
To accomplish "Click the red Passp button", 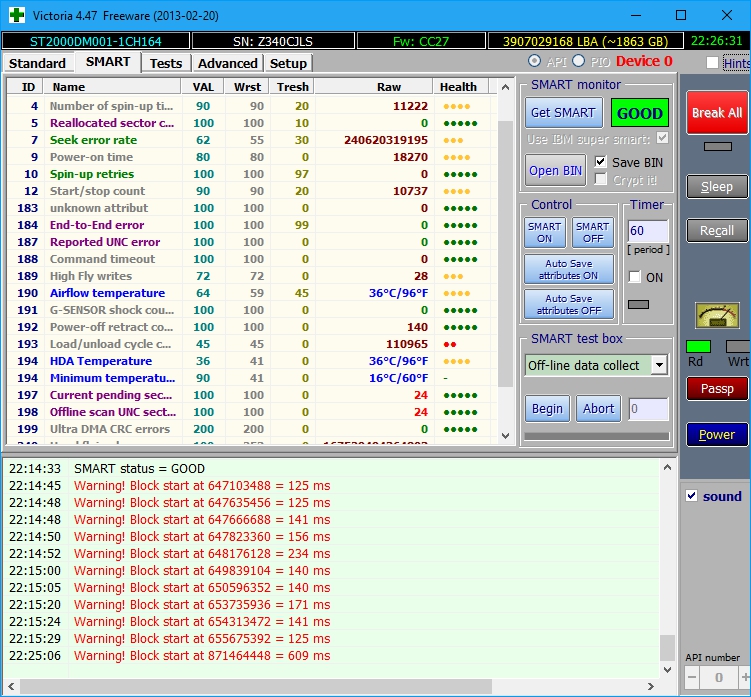I will [x=717, y=388].
